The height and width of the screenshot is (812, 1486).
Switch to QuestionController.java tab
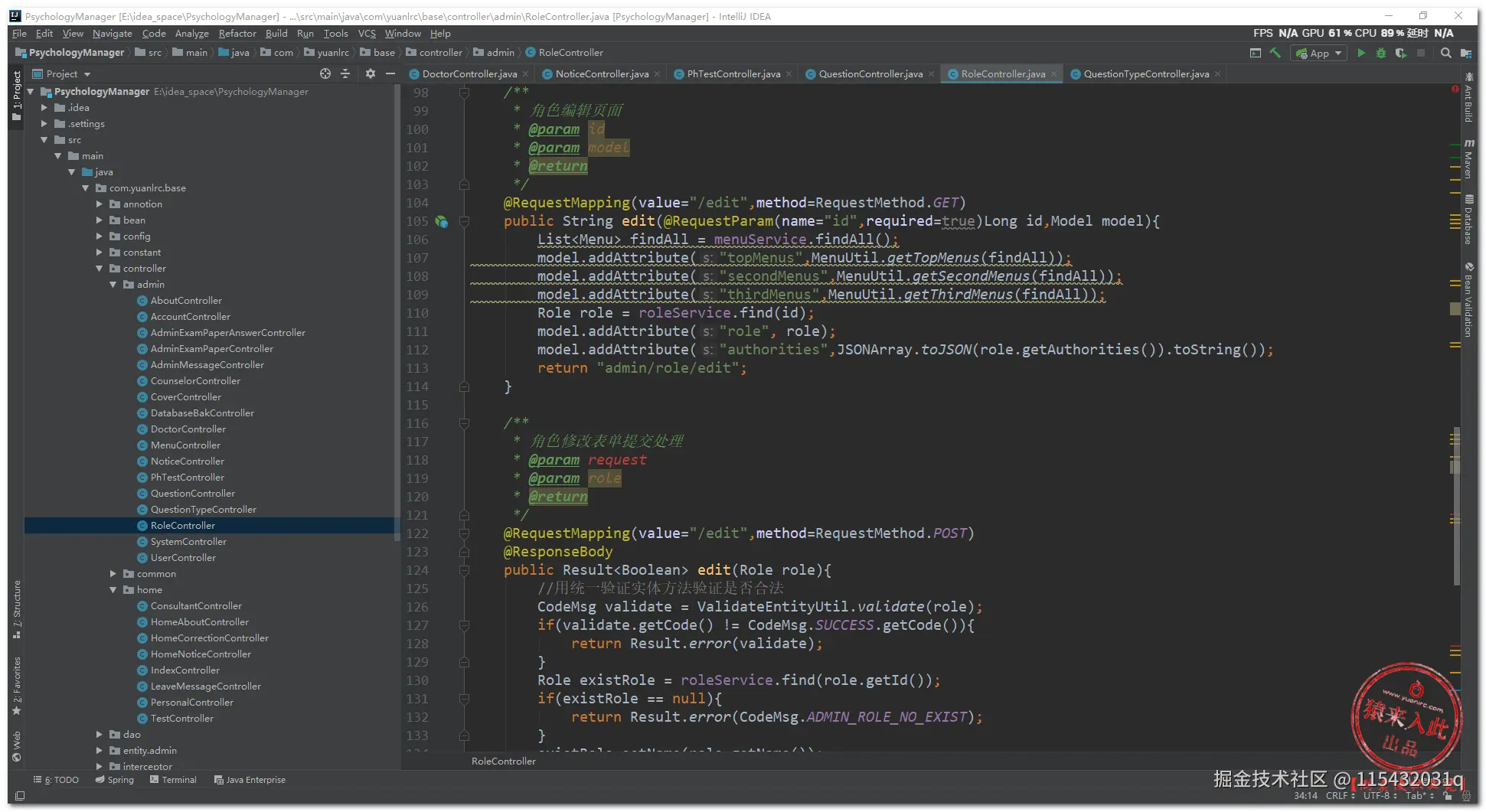[870, 74]
